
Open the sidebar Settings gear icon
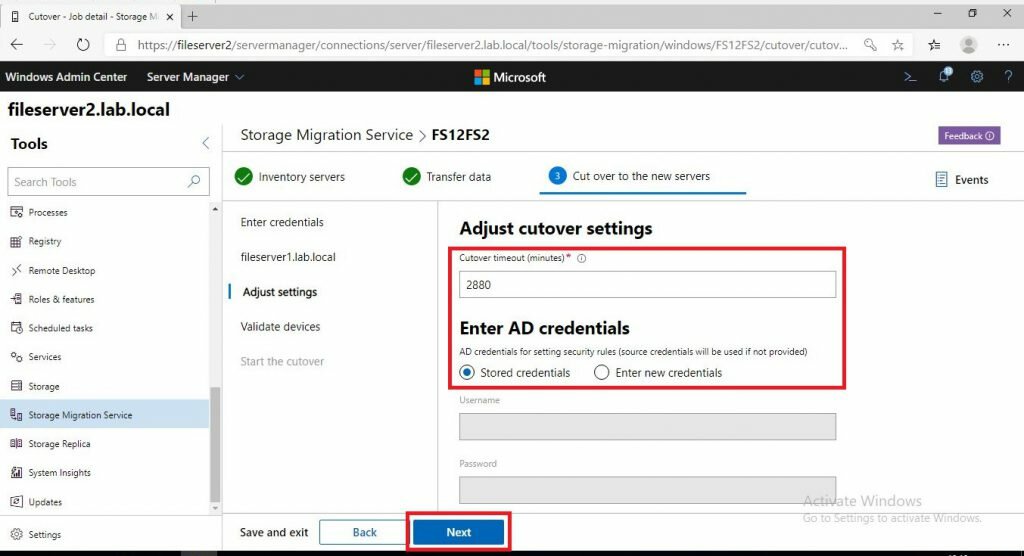tap(16, 534)
